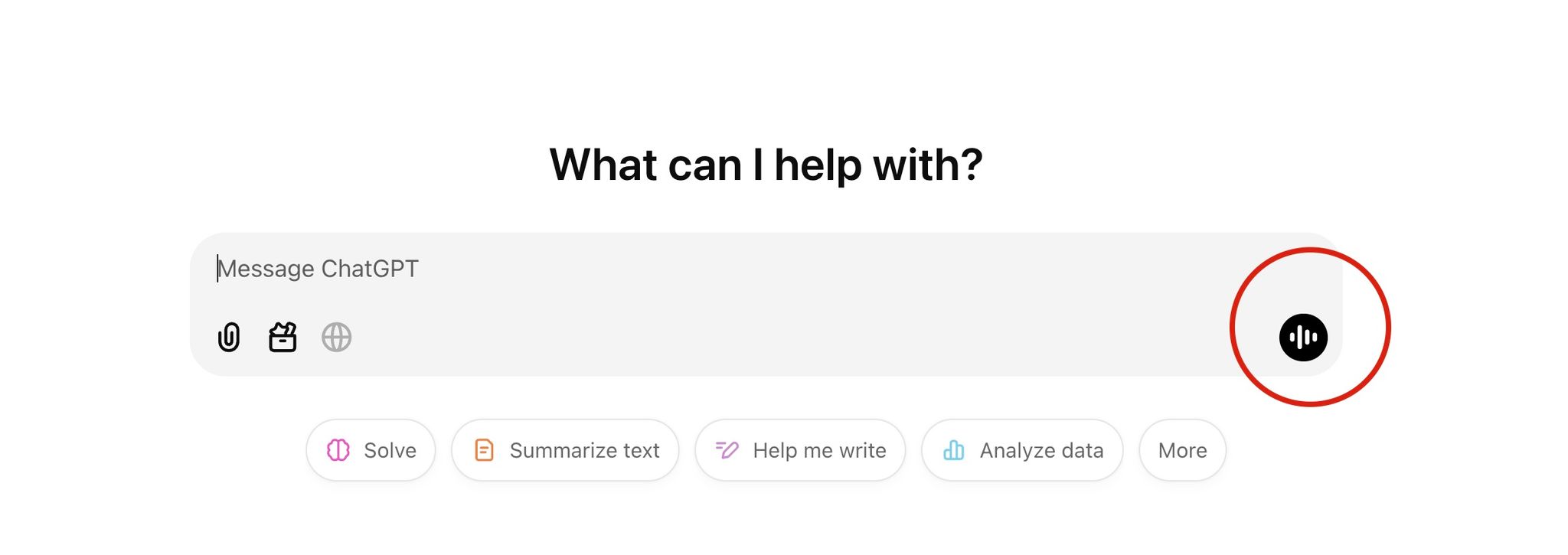Open the toolbox tools icon
The image size is (1568, 555).
pos(283,337)
